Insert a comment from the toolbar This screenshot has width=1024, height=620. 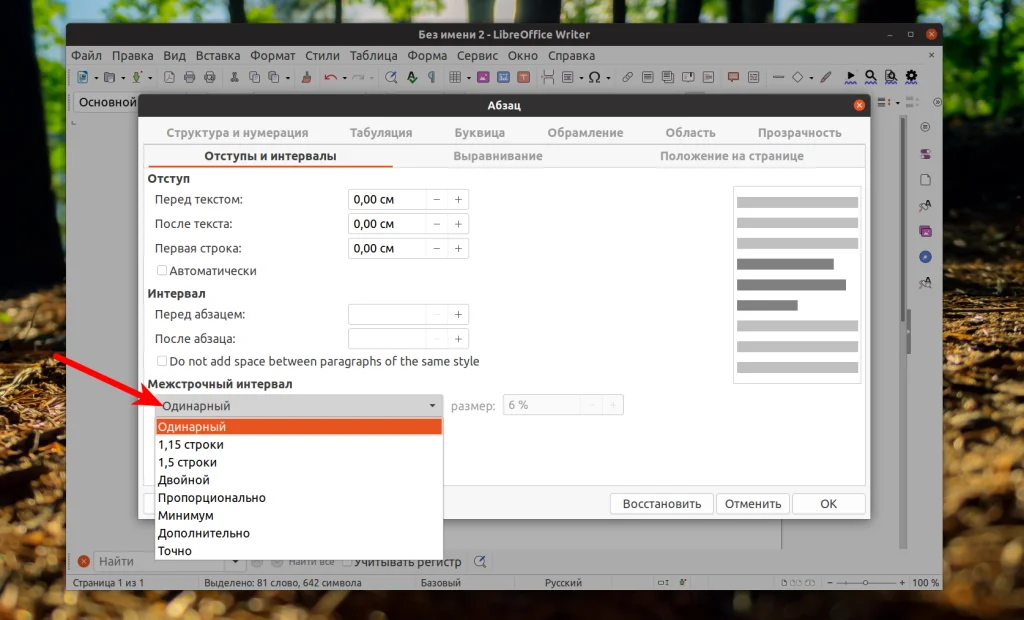(x=733, y=76)
